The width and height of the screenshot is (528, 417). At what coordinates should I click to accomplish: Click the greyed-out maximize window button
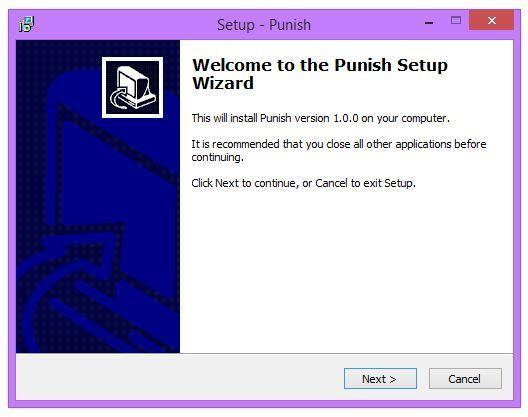click(x=456, y=21)
